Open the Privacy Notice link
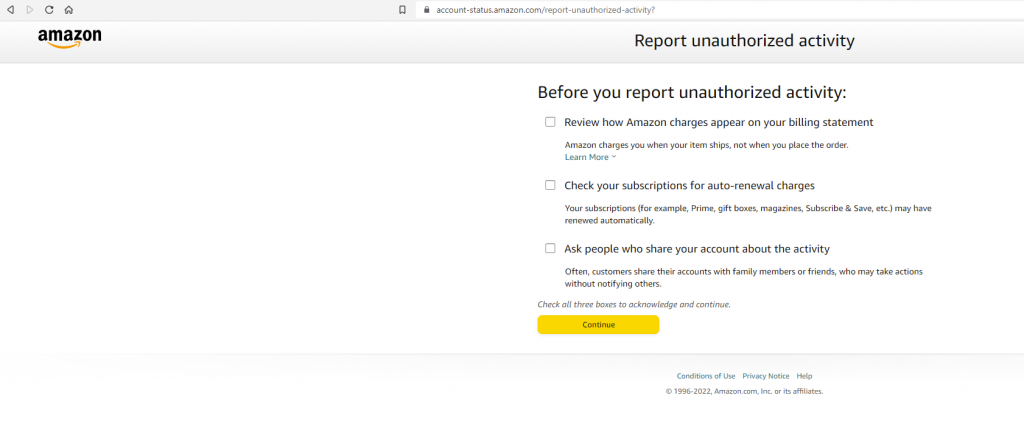1024x432 pixels. tap(765, 376)
